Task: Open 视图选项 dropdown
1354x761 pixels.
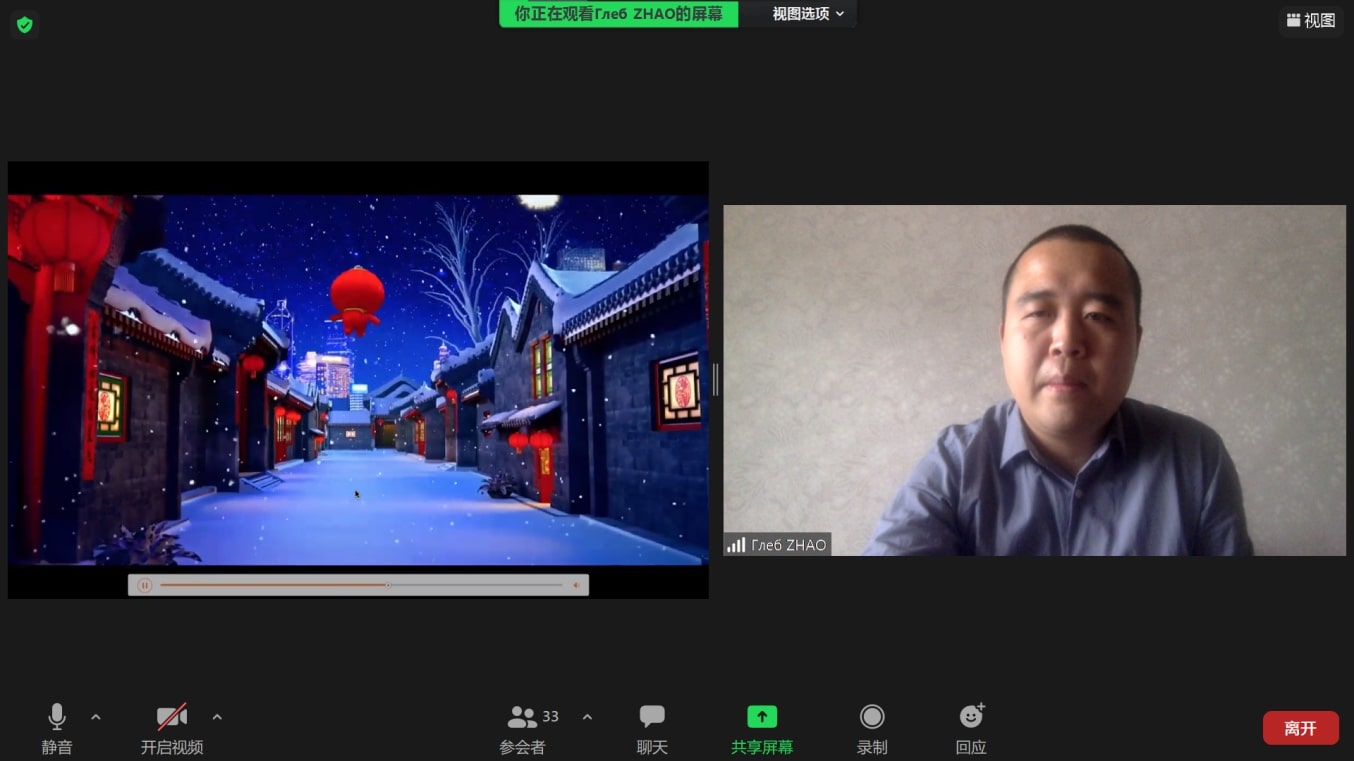Action: coord(808,14)
